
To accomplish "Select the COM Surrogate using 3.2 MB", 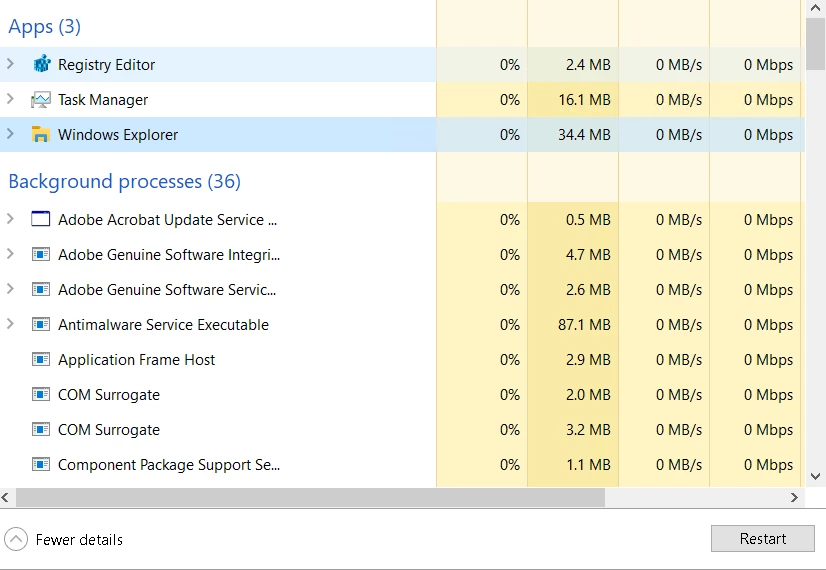I will pyautogui.click(x=109, y=430).
